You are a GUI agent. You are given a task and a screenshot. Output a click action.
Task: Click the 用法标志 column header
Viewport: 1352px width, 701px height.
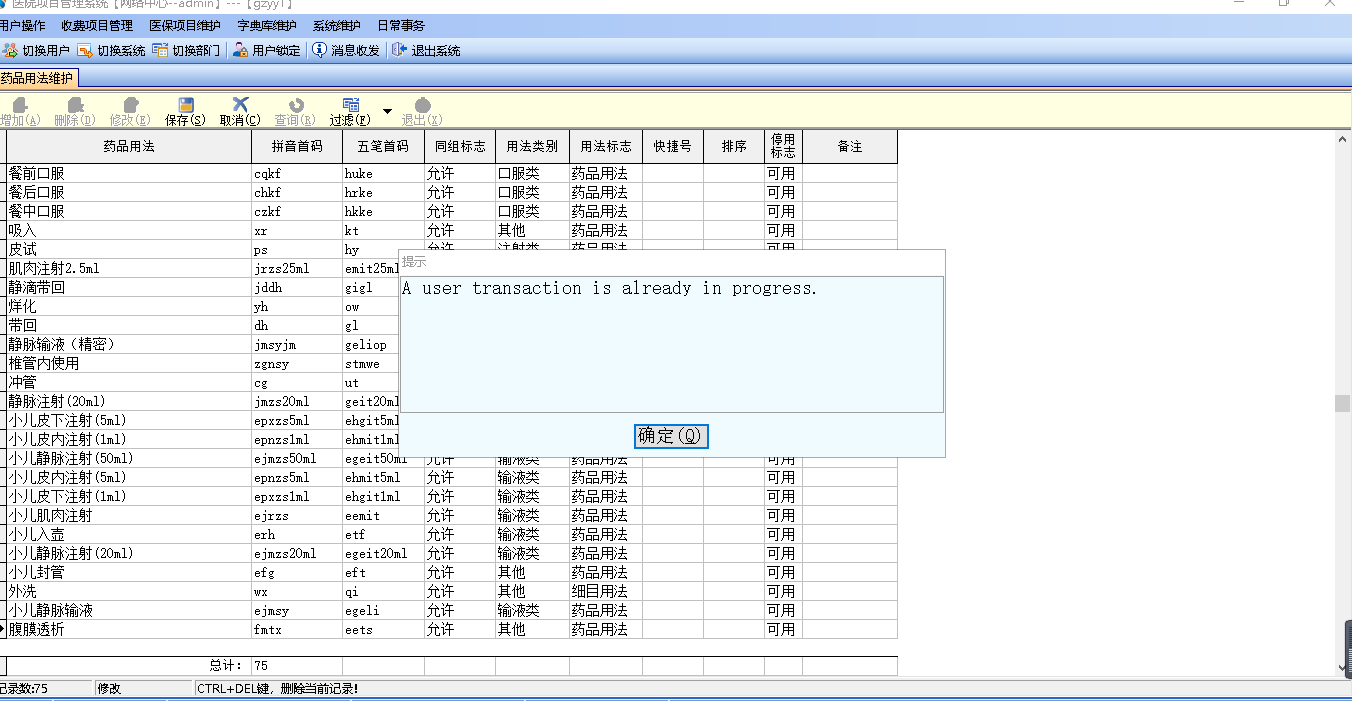(x=606, y=147)
